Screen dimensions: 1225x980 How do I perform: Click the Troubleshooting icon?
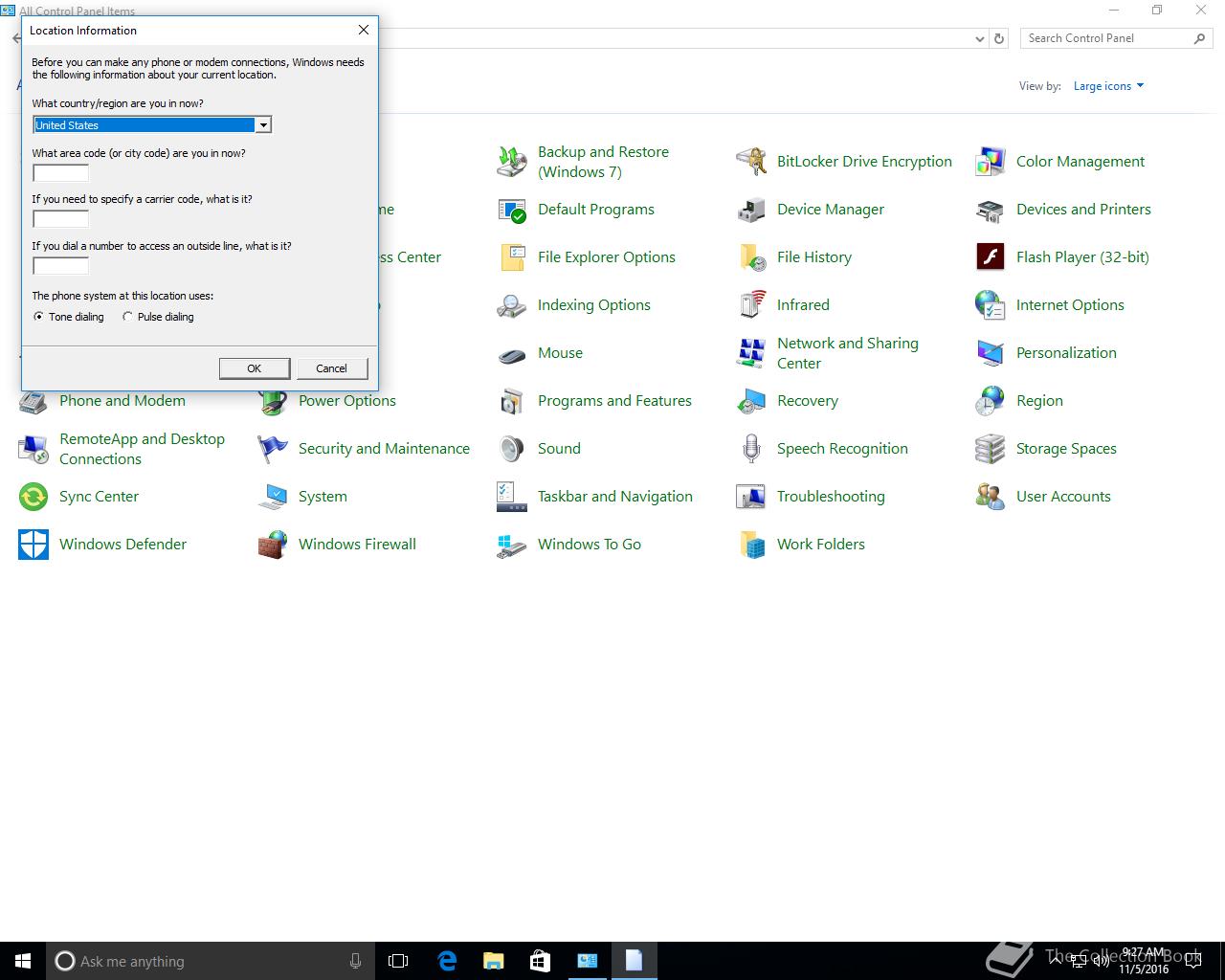(751, 497)
